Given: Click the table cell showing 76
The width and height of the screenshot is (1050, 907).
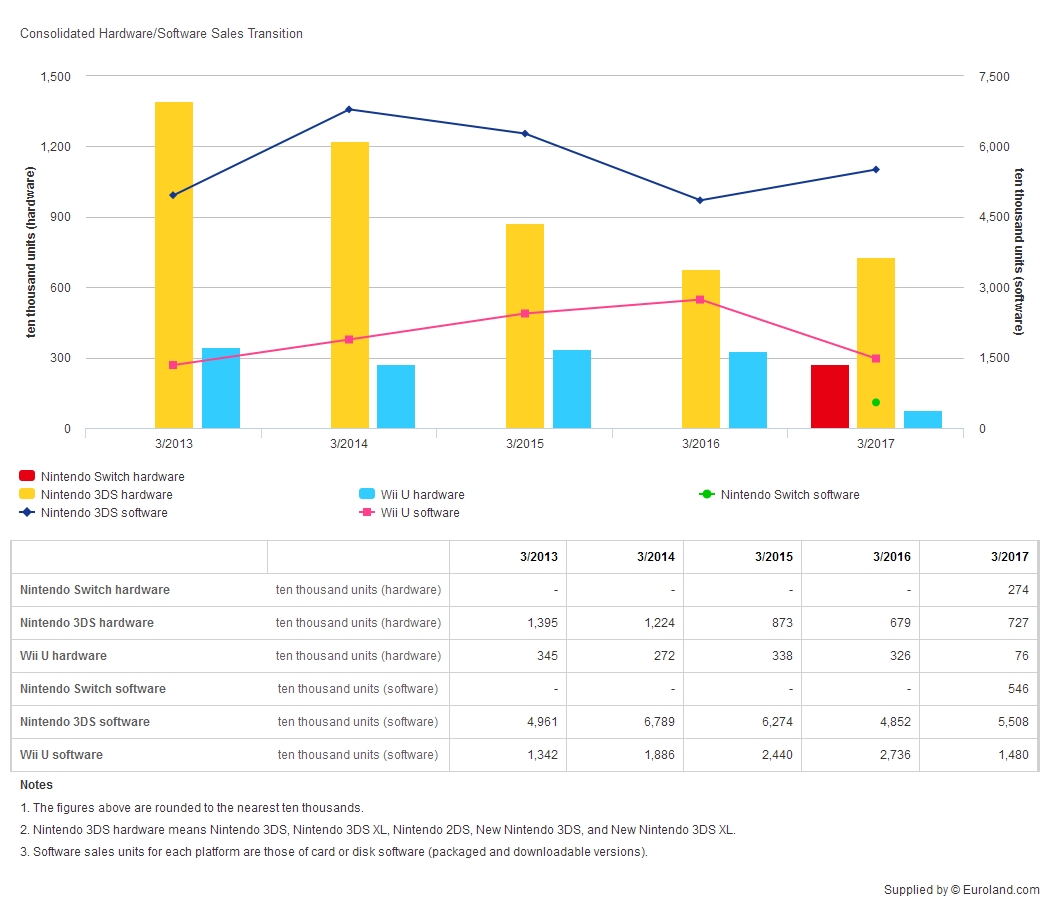Looking at the screenshot, I should coord(979,655).
